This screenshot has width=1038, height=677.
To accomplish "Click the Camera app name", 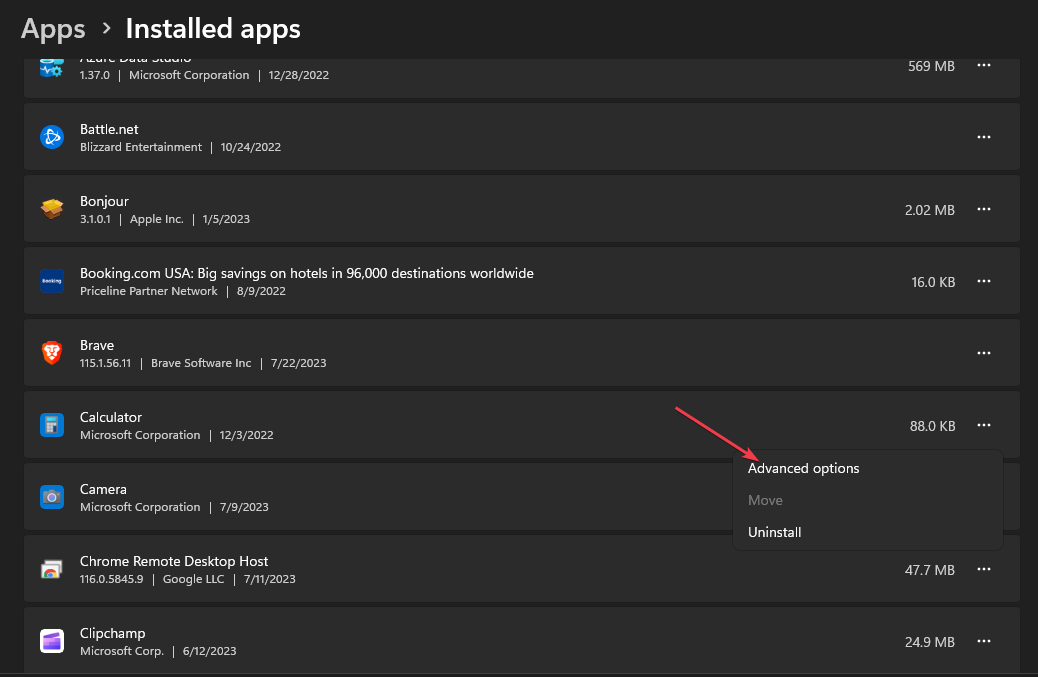I will click(x=103, y=490).
